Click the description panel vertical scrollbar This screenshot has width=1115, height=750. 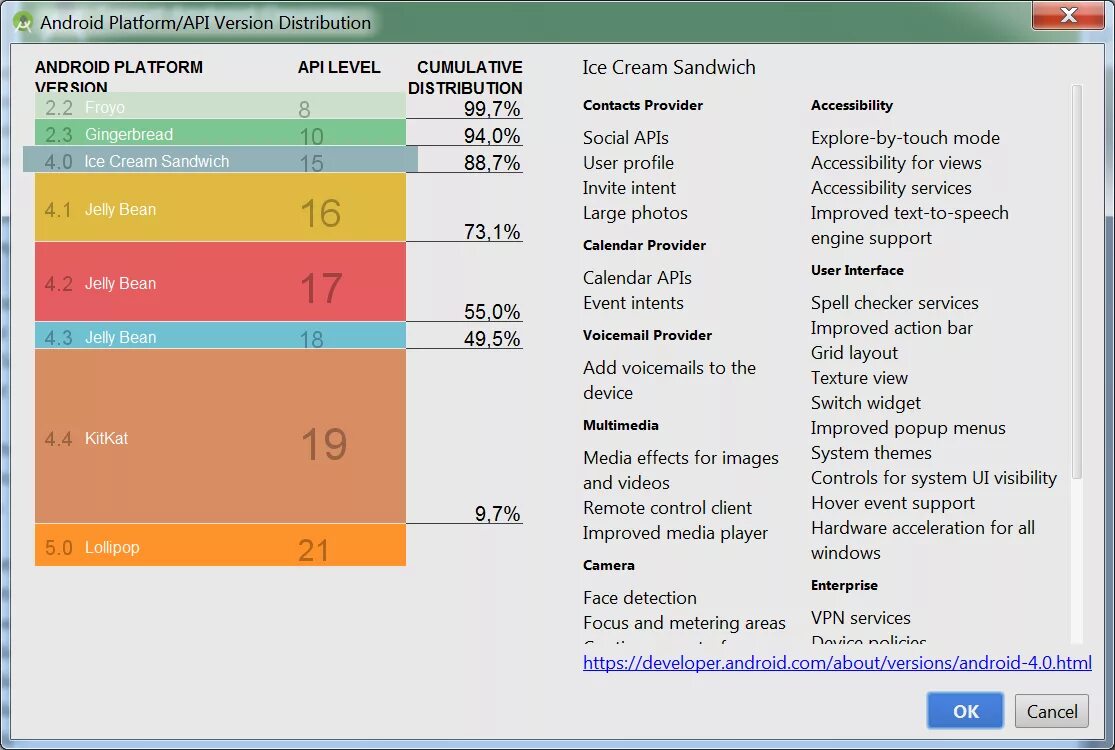[x=1077, y=284]
